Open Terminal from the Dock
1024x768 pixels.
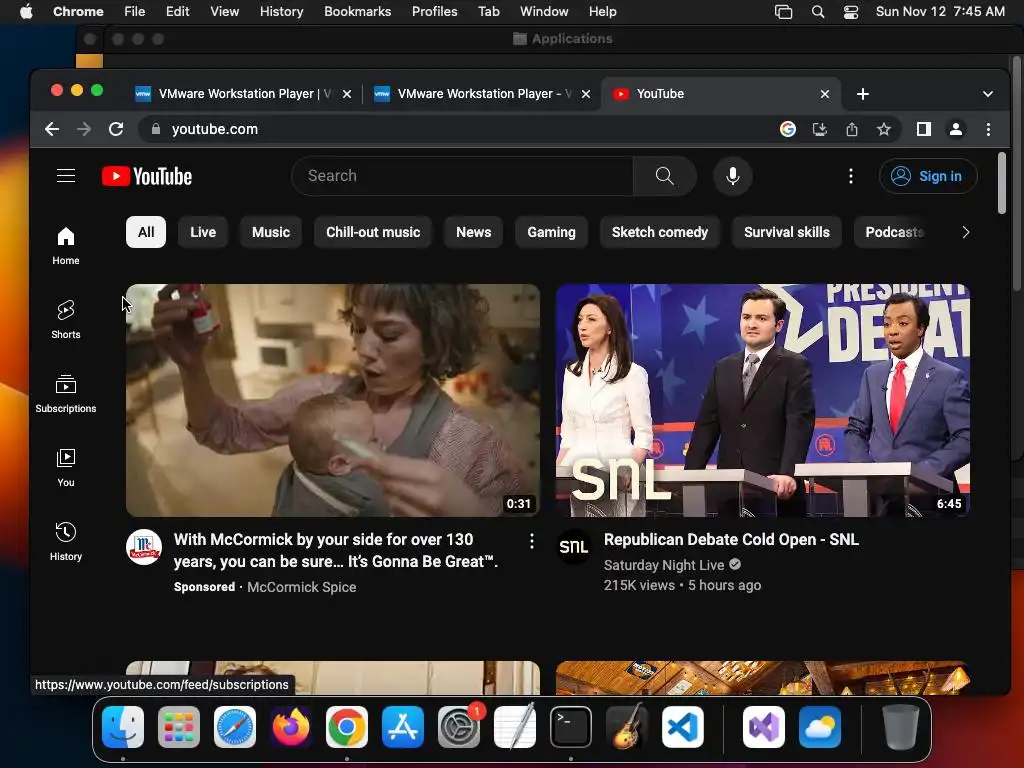[571, 727]
